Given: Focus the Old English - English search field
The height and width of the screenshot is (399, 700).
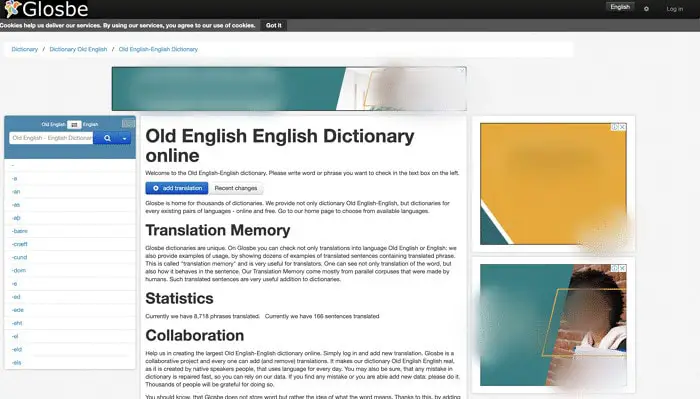Looking at the screenshot, I should (x=51, y=138).
